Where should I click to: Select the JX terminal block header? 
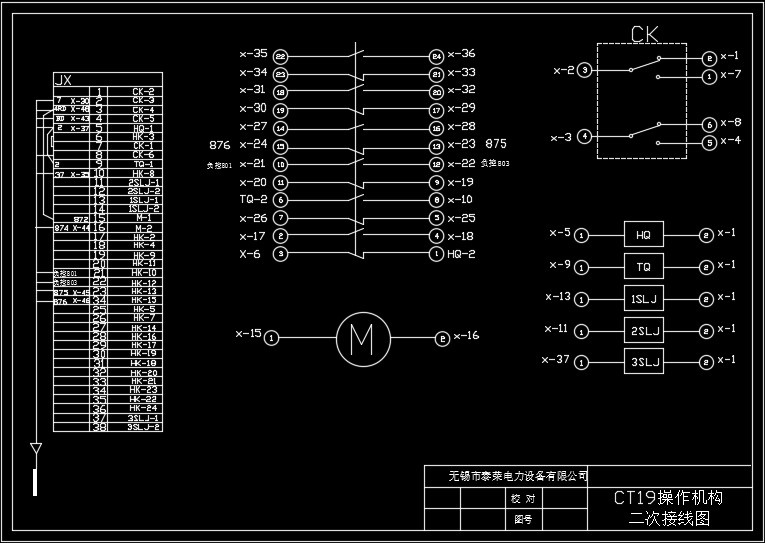tap(62, 80)
